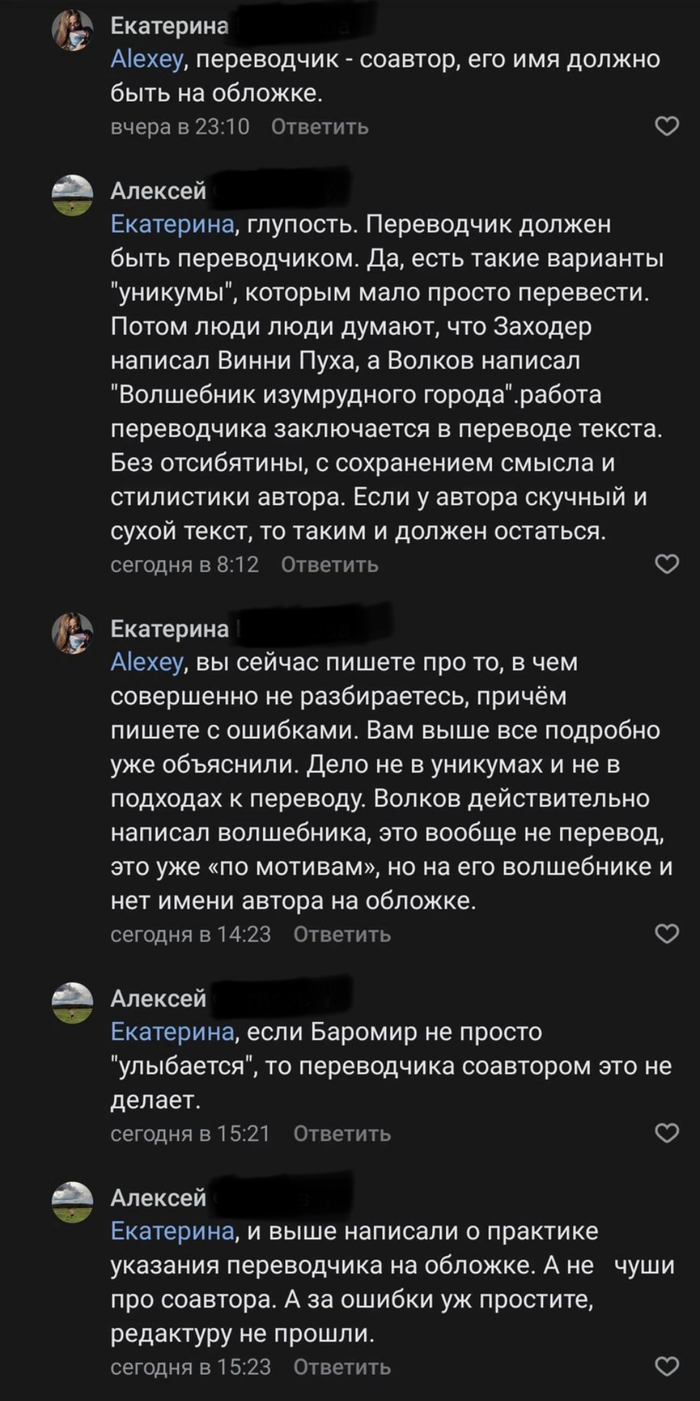Tap heart on the сегодня в 14:23 comment
This screenshot has width=700, height=1401.
coord(666,934)
